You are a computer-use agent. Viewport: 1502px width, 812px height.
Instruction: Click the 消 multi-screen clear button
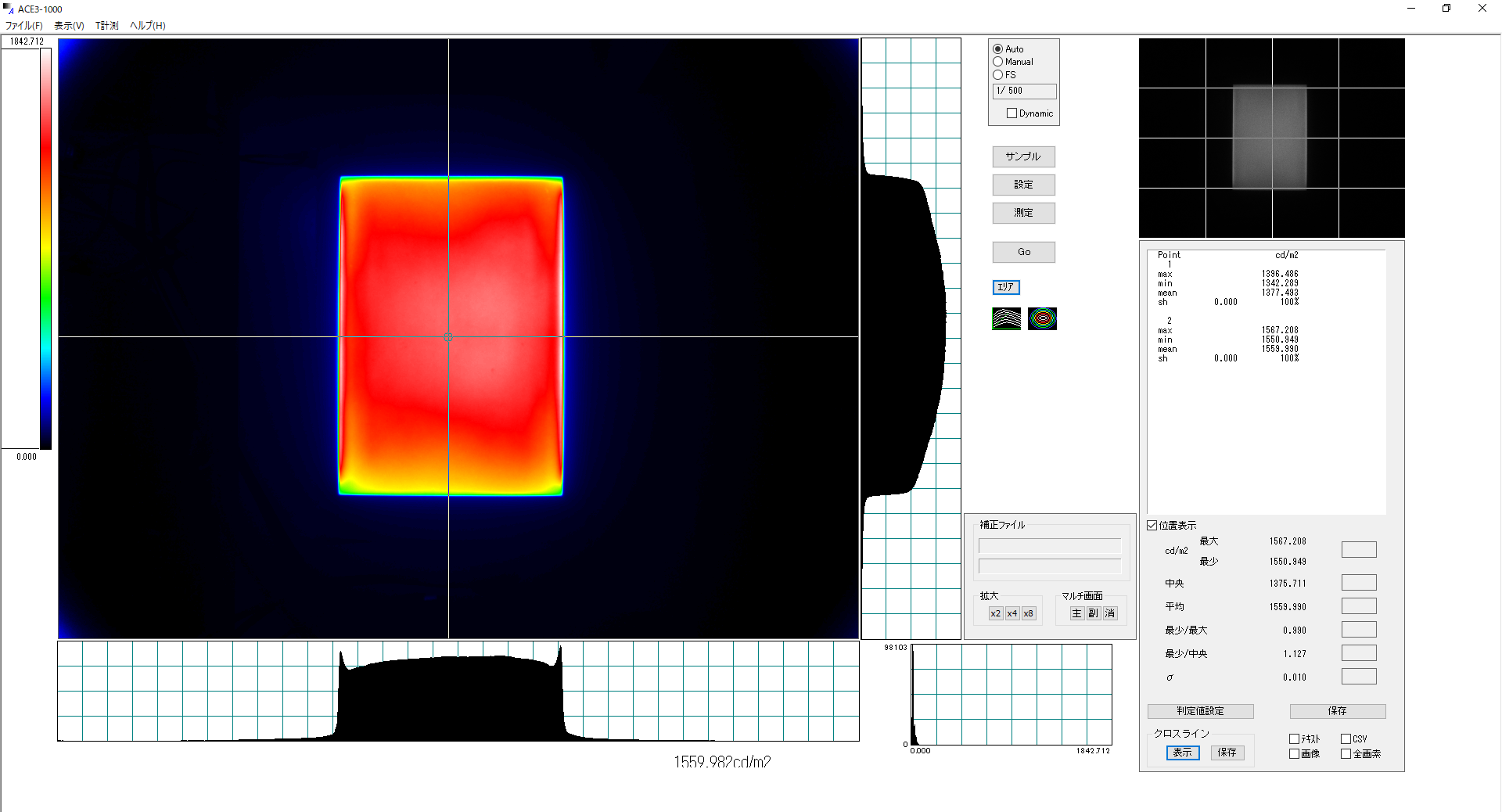point(1109,613)
